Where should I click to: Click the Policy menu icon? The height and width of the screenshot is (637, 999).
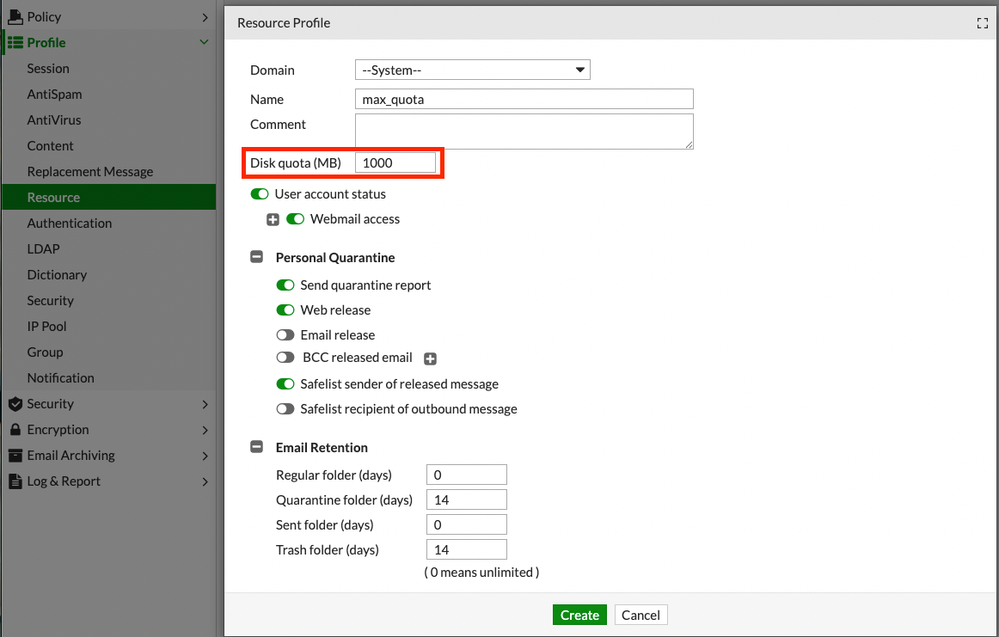15,17
